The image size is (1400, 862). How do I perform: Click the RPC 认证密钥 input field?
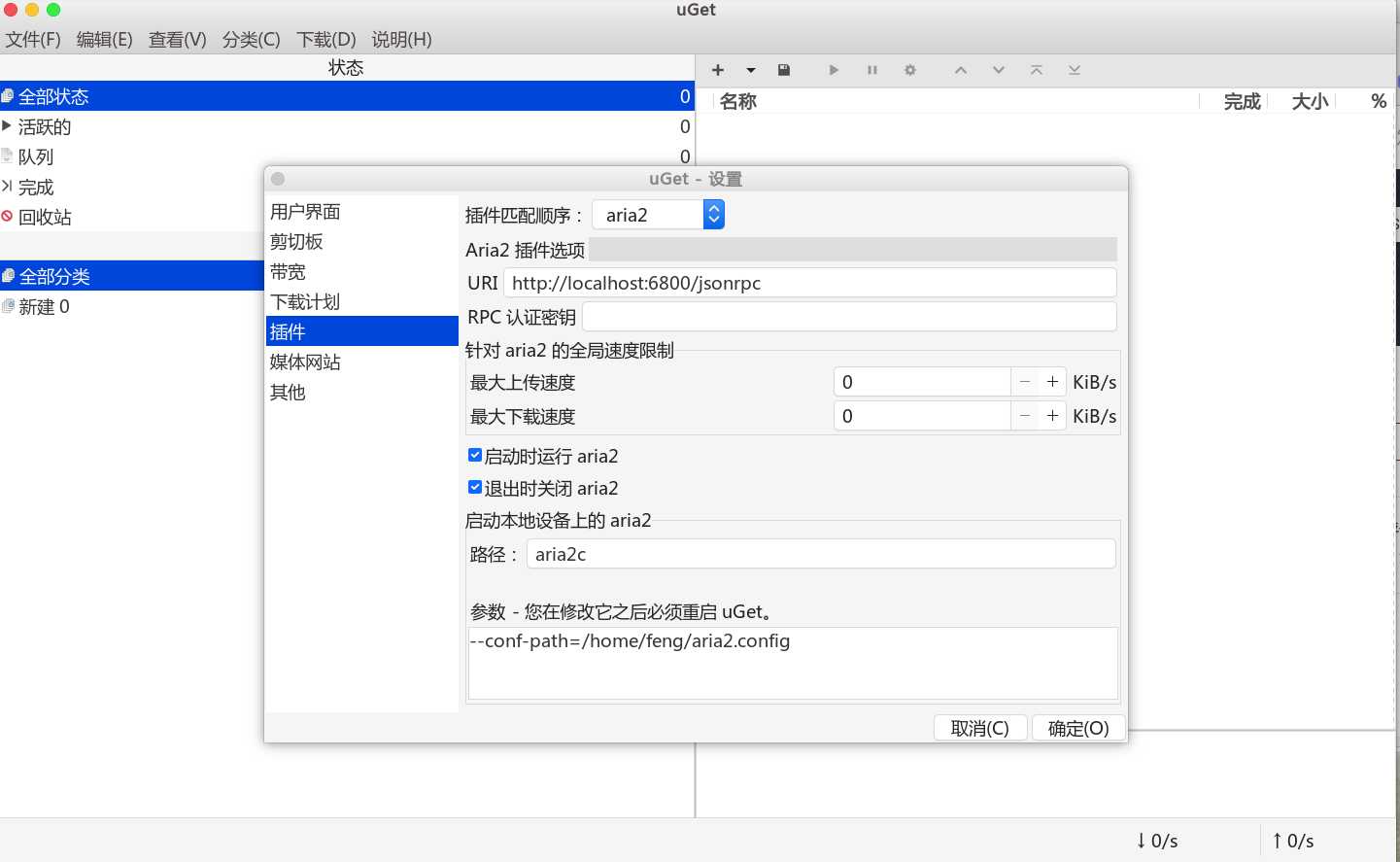[849, 317]
